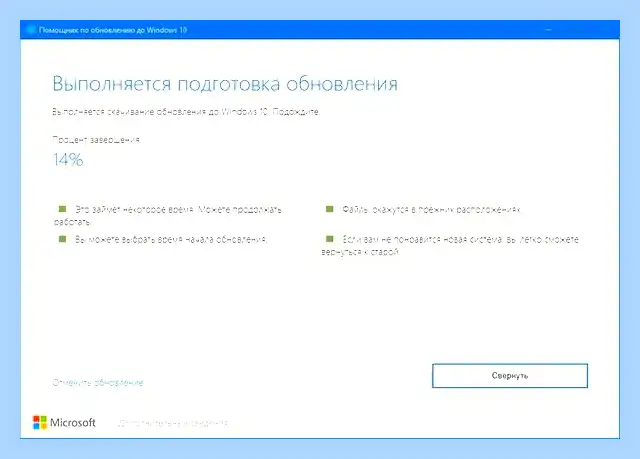
Task: Click the Microsoft wordmark text
Action: (73, 423)
